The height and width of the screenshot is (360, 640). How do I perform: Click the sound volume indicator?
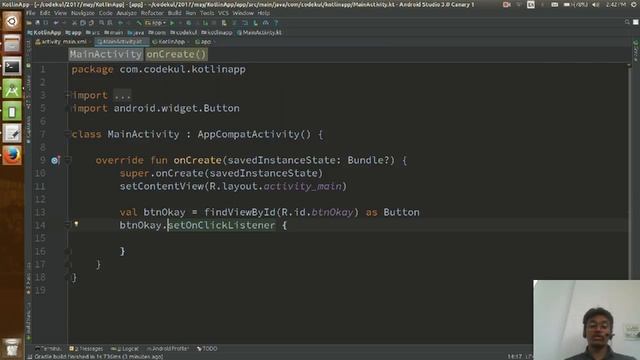(x=596, y=4)
